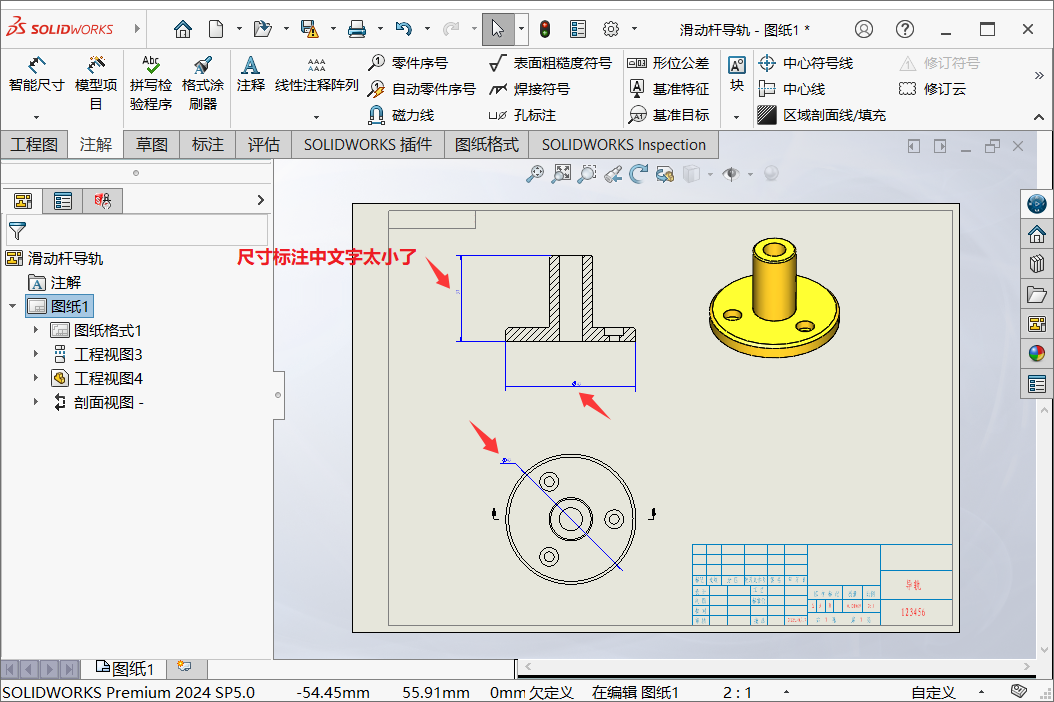
Task: Expand 图纸格式1 tree node
Action: coord(36,330)
